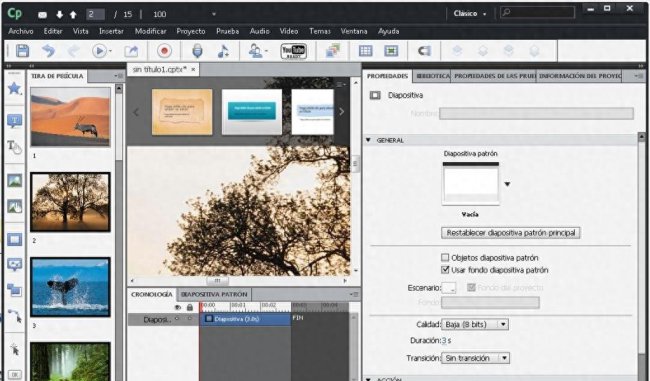Click the up arrow previous slide icon
This screenshot has height=381, width=650.
coord(73,15)
